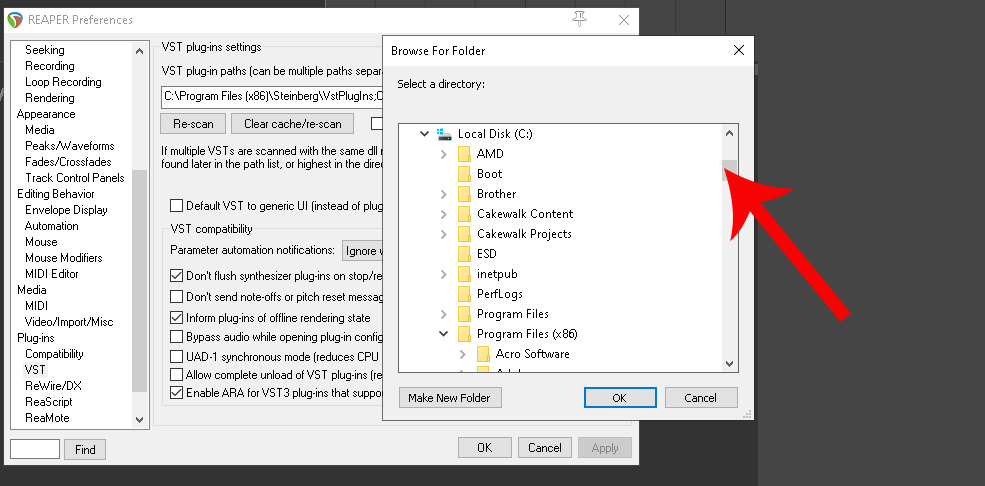985x486 pixels.
Task: Pin the REAPER Preferences window
Action: [579, 20]
